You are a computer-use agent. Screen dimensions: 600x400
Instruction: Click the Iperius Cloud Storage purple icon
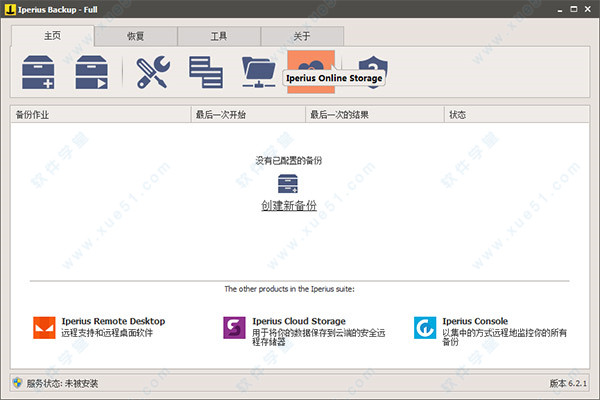coord(235,328)
